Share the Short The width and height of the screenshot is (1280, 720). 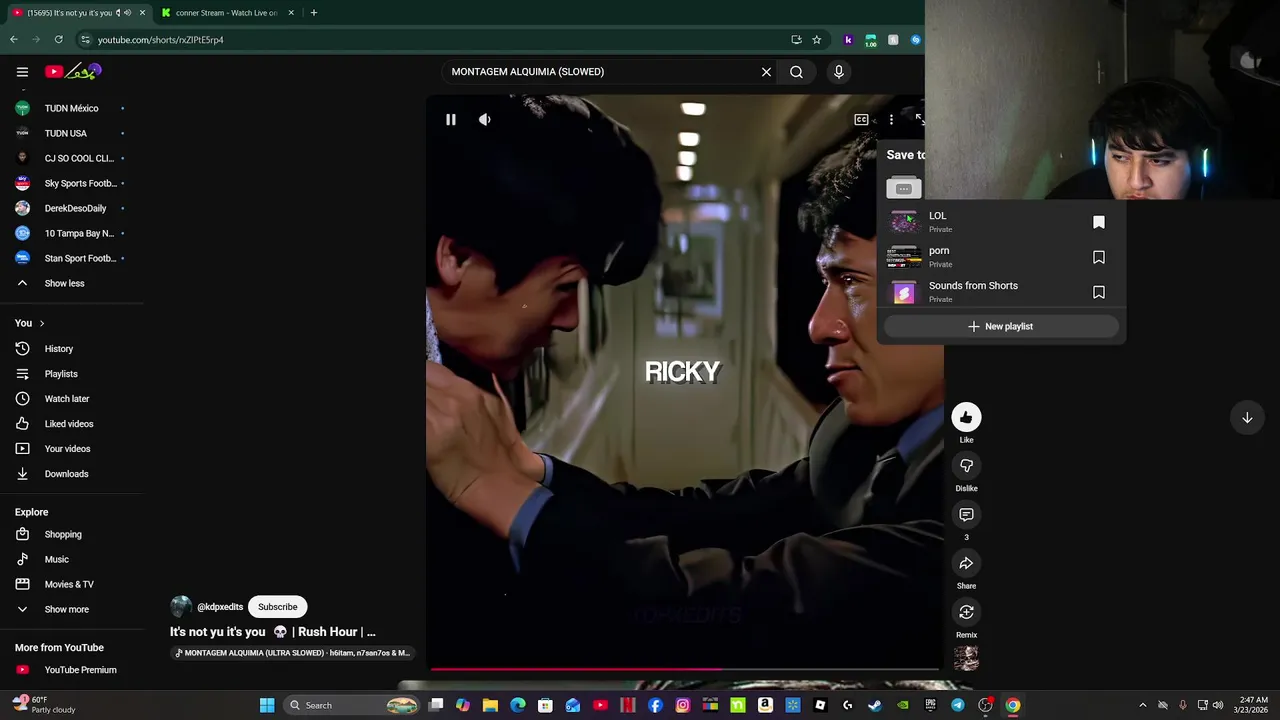tap(966, 563)
